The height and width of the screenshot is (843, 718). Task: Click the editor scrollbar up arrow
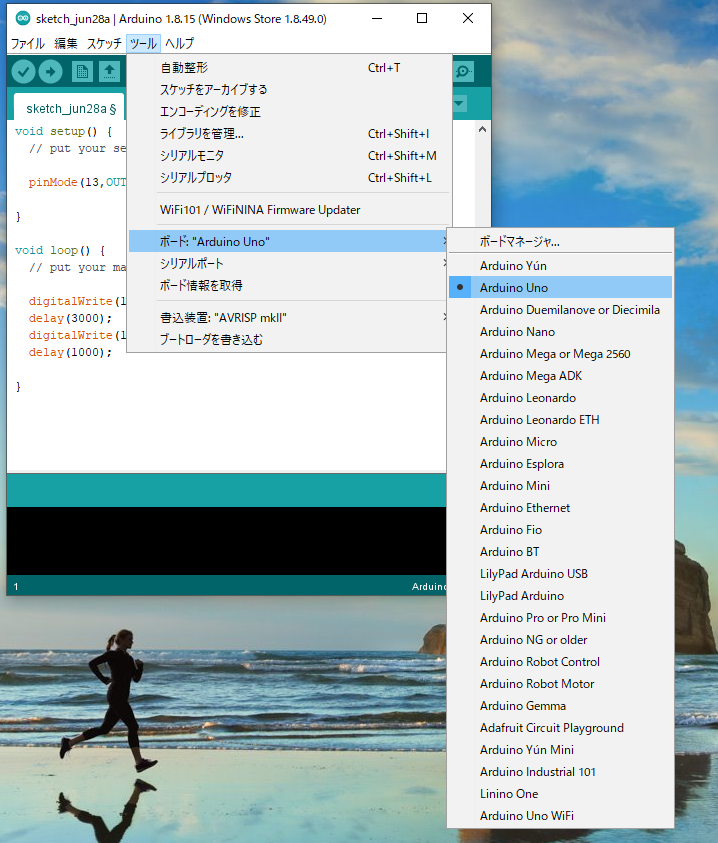click(x=482, y=130)
